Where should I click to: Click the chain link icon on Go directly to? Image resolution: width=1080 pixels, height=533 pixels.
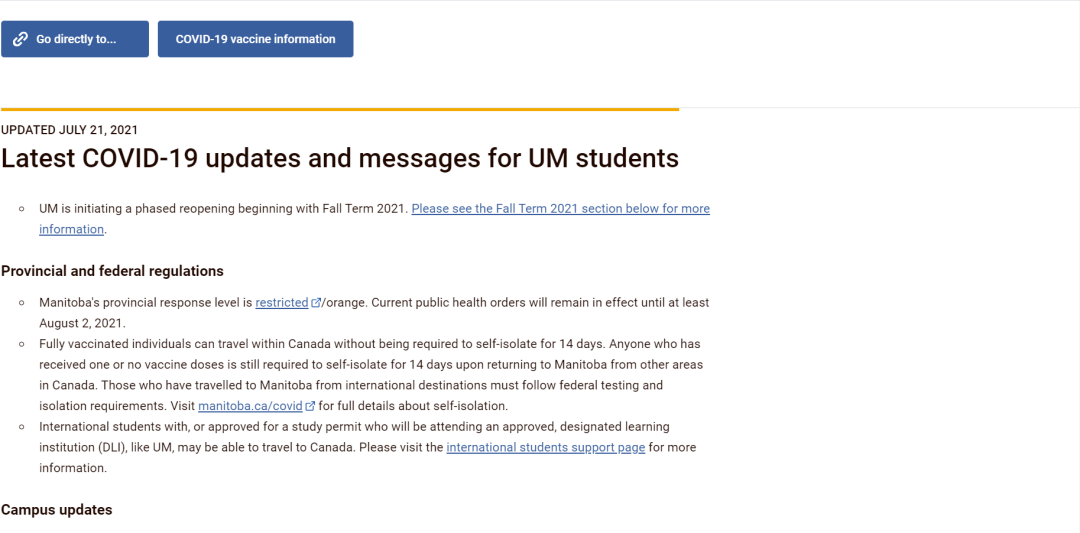(21, 39)
